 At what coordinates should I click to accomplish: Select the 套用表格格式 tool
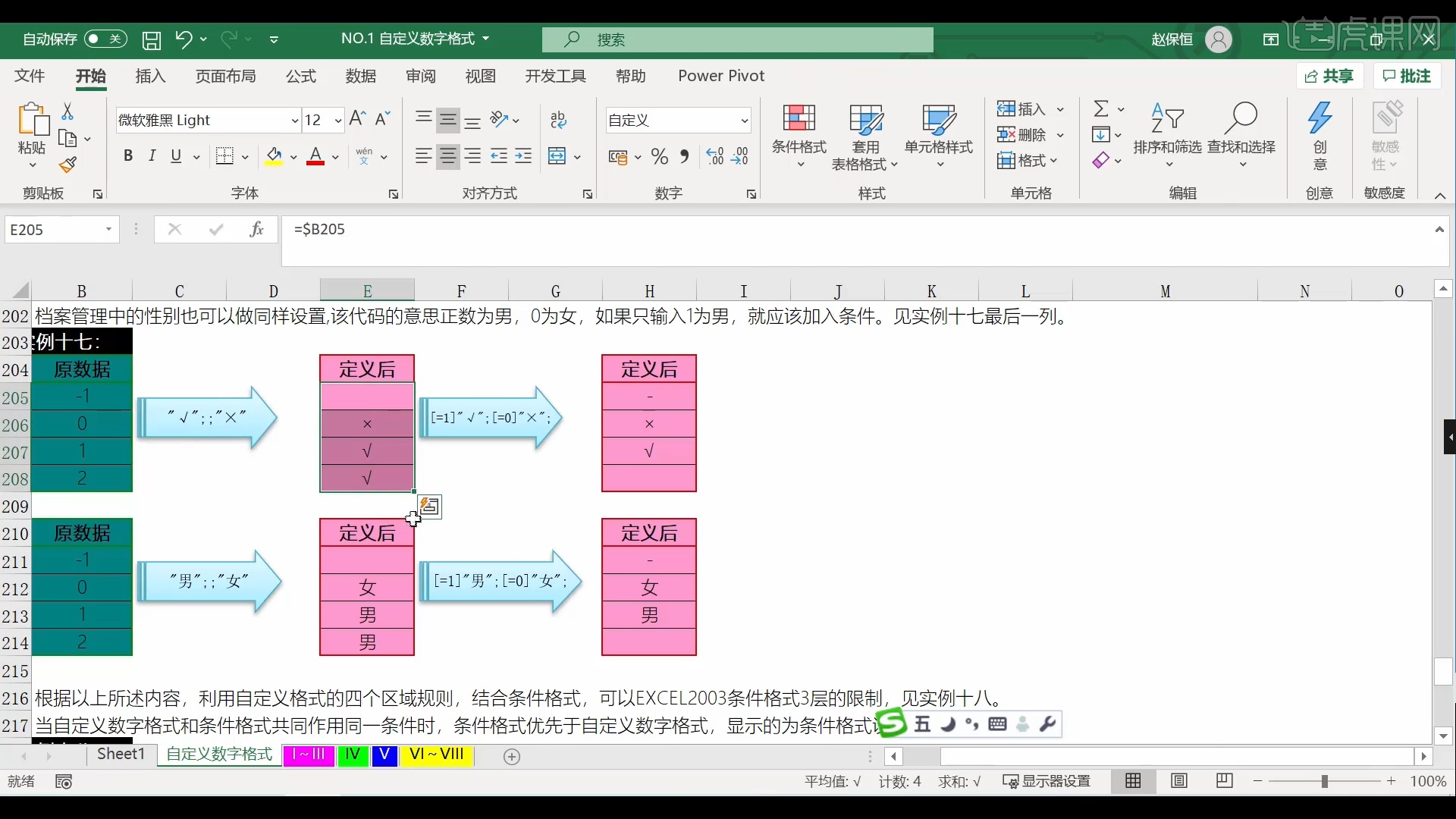(864, 135)
